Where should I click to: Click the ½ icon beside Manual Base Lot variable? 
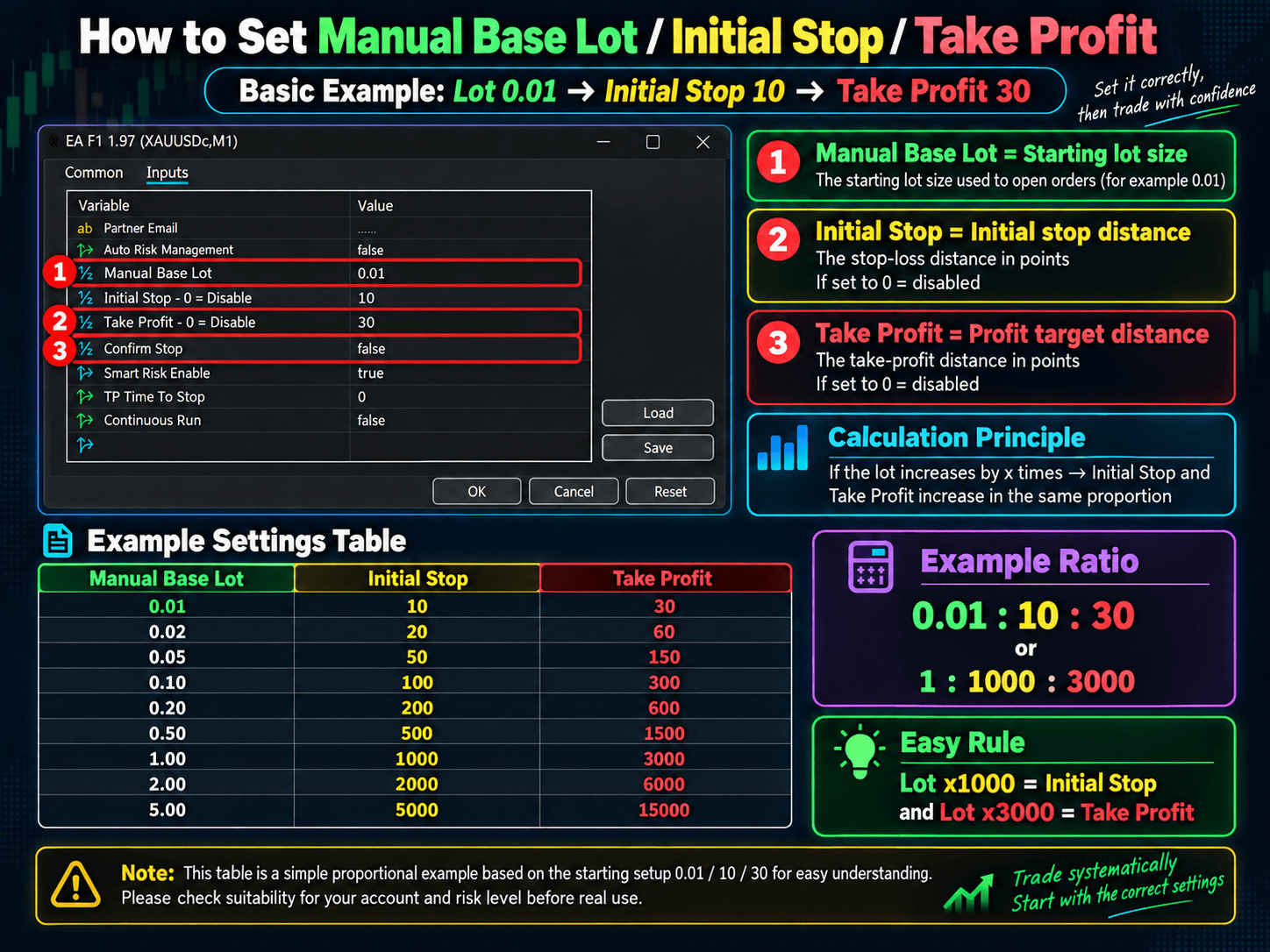(x=85, y=274)
